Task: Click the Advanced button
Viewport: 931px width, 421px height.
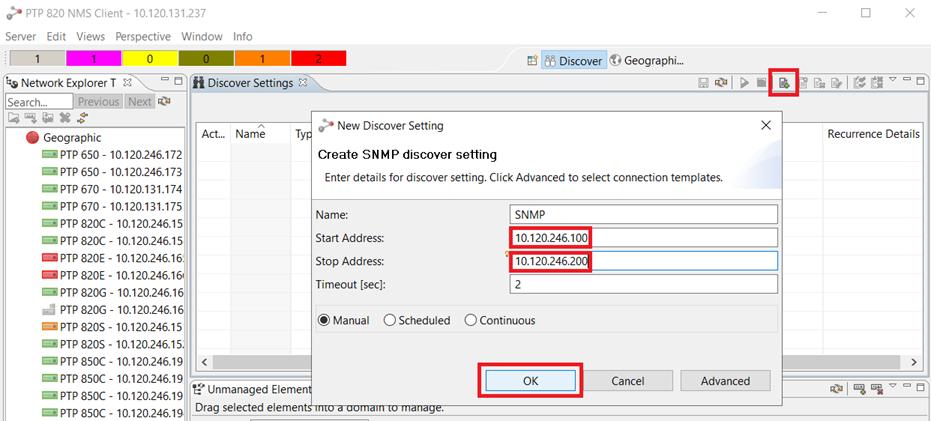Action: [725, 381]
